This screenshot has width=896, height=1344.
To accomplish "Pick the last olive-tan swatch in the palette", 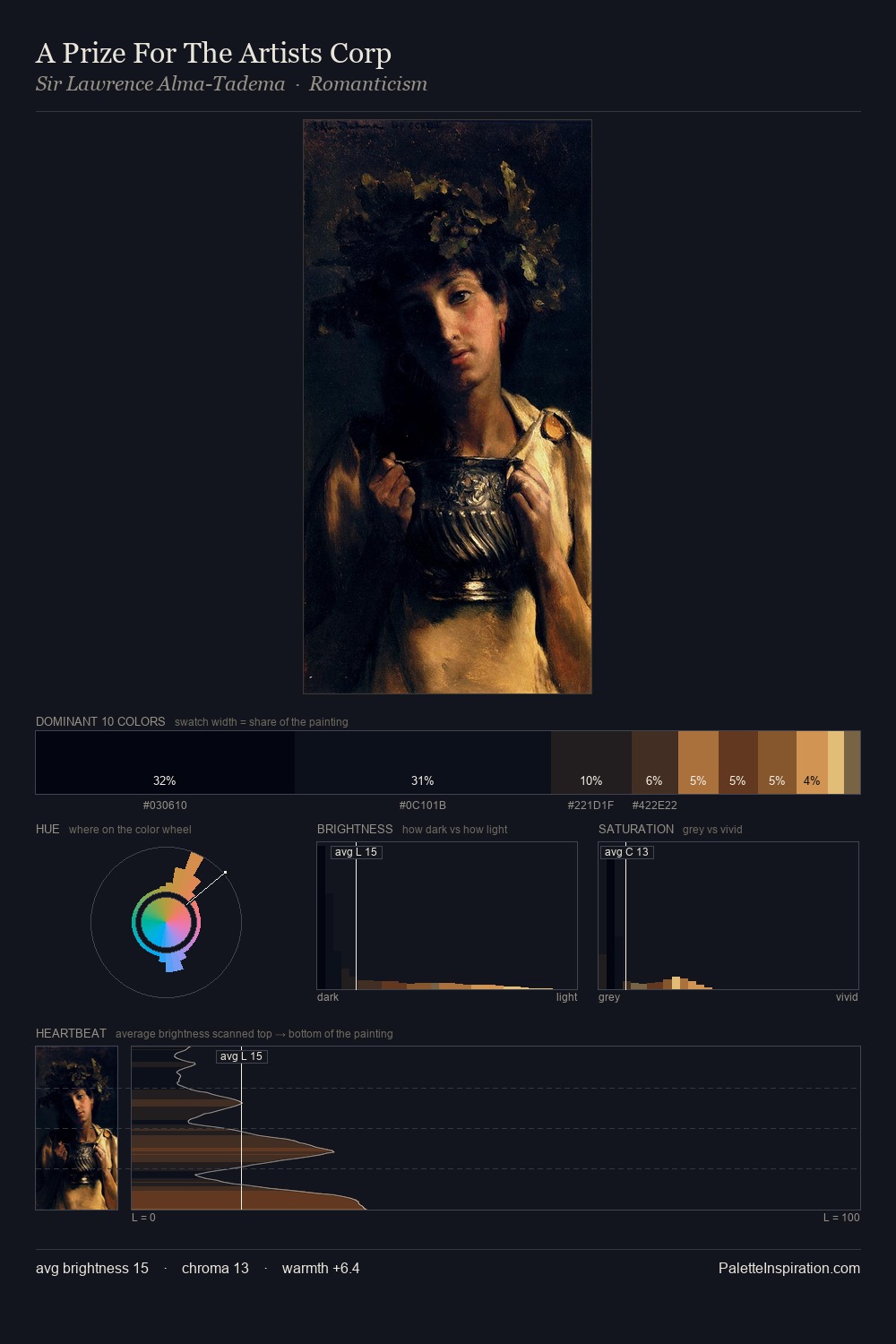I will (x=852, y=762).
